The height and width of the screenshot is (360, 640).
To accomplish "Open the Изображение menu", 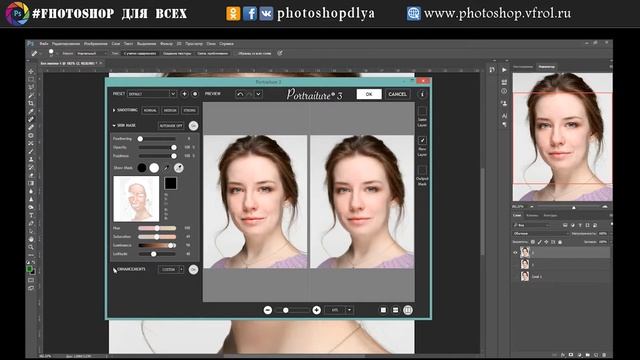I will click(x=96, y=44).
